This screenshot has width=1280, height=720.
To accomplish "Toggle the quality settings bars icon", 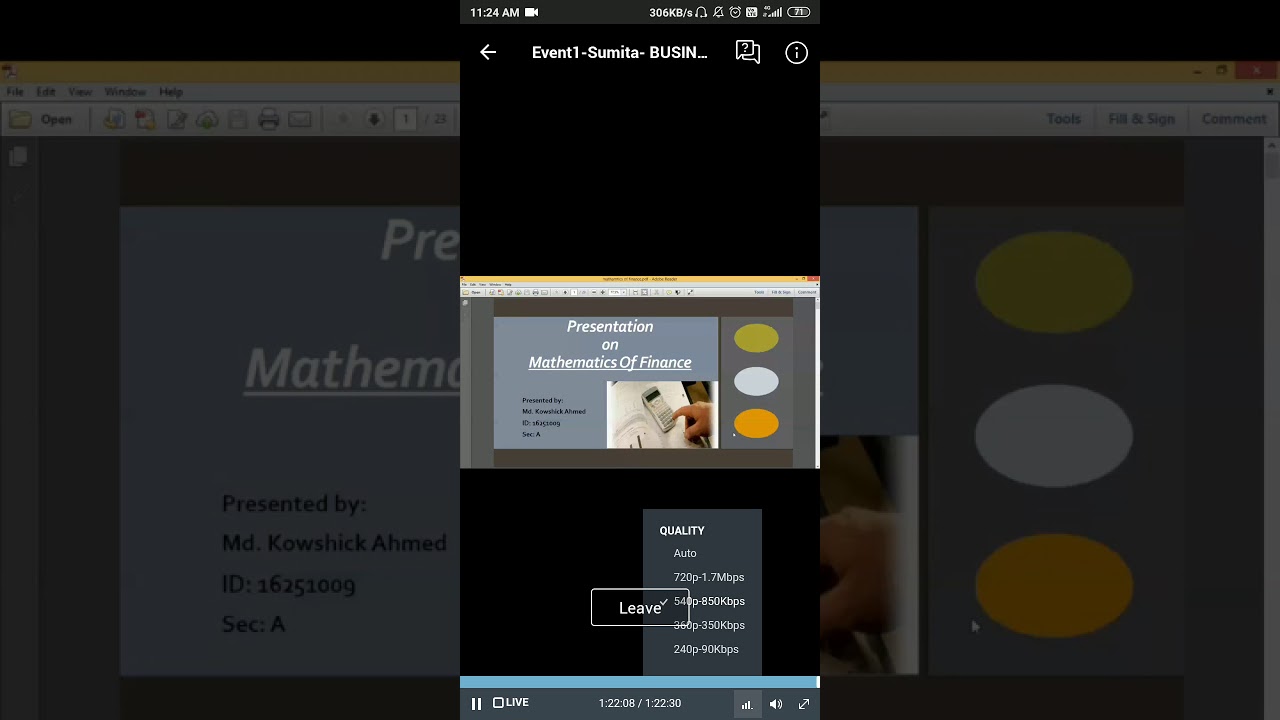I will pos(747,704).
